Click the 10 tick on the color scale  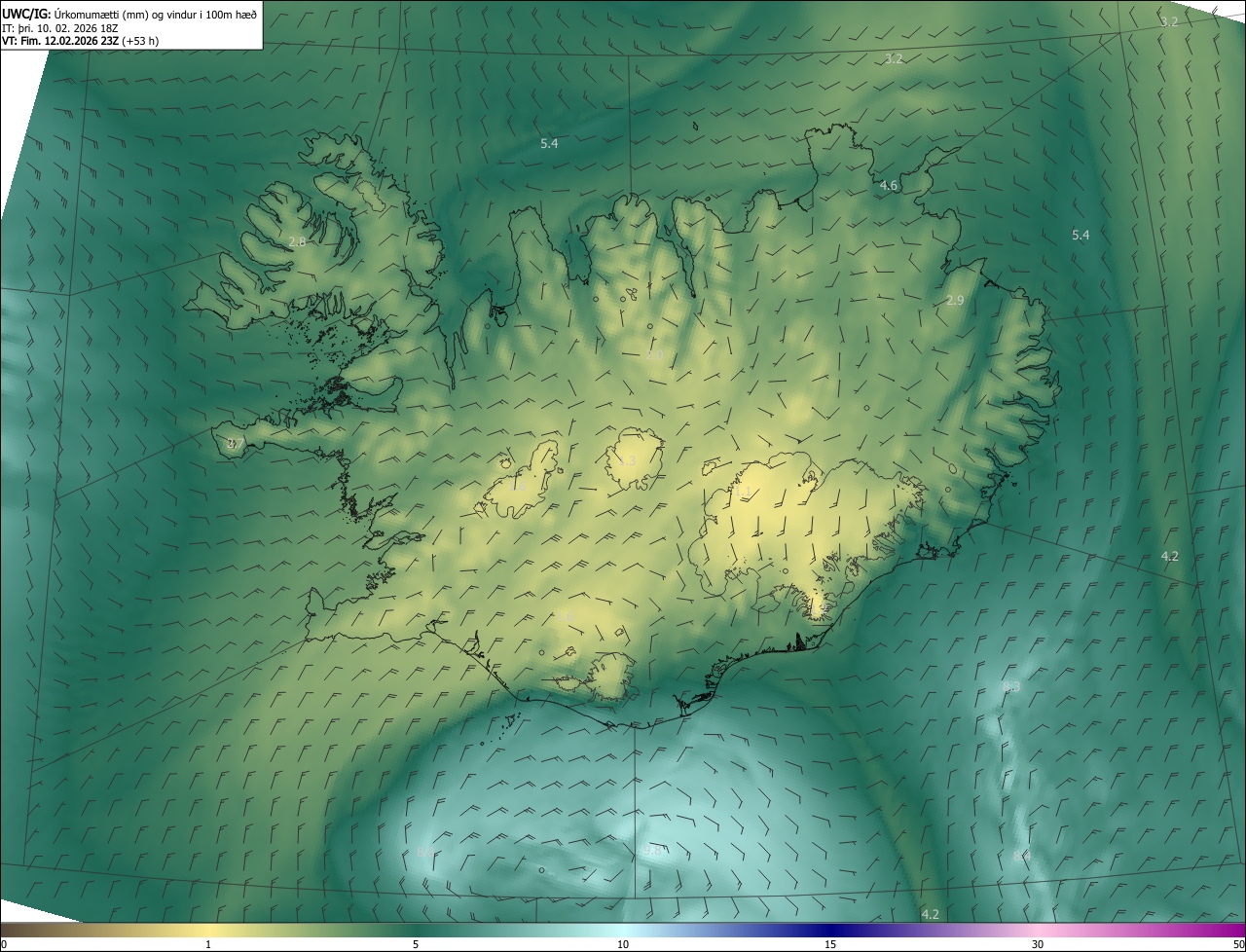[x=623, y=944]
